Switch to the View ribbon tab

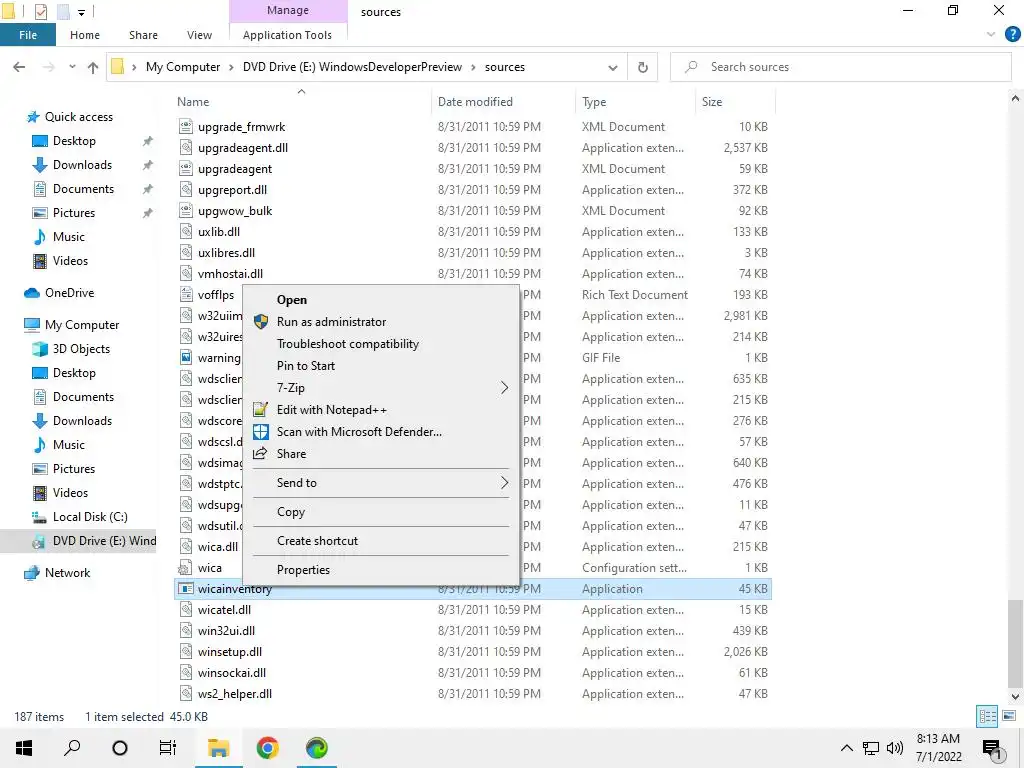[199, 35]
